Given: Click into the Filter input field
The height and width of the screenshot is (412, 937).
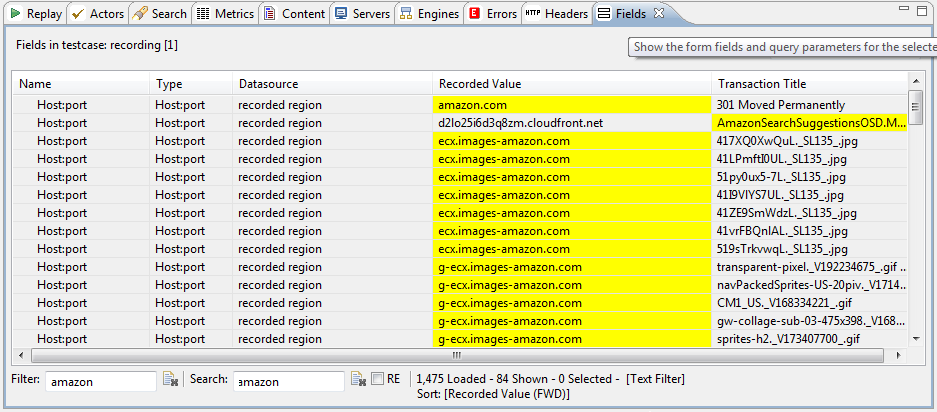Looking at the screenshot, I should click(101, 382).
